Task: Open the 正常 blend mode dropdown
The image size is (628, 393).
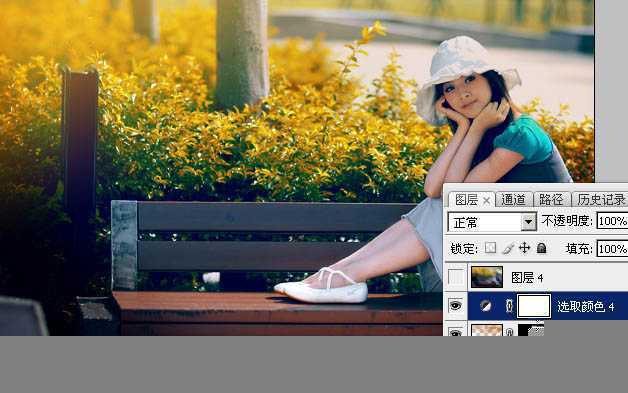Action: click(x=492, y=222)
